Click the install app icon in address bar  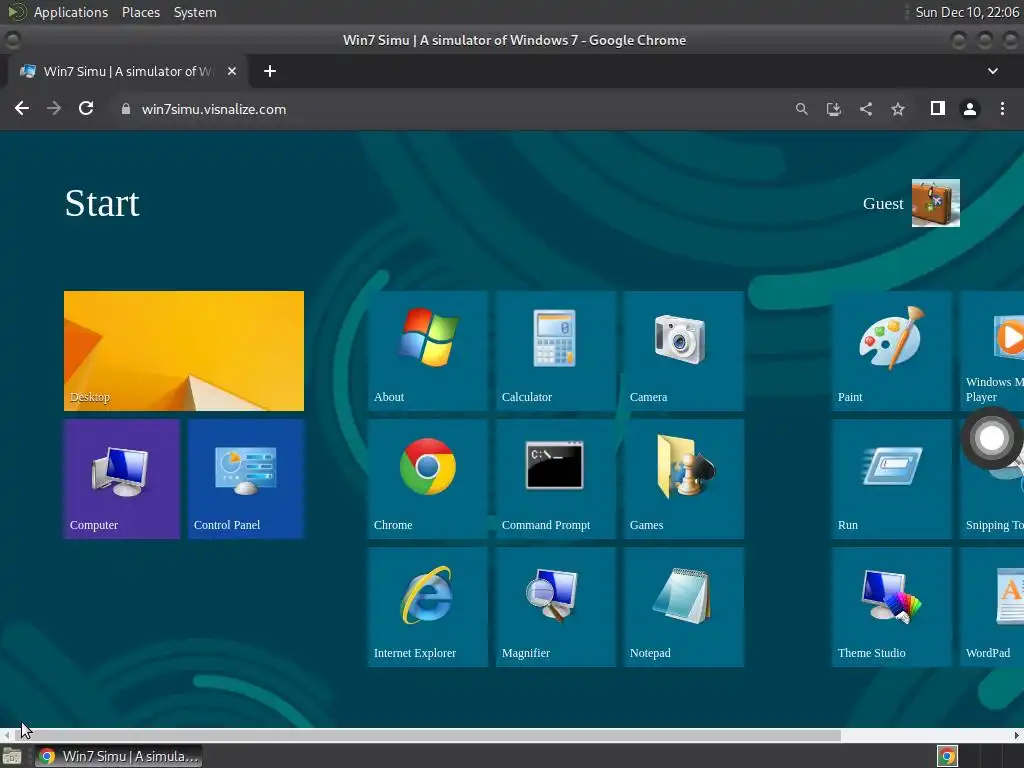[833, 109]
